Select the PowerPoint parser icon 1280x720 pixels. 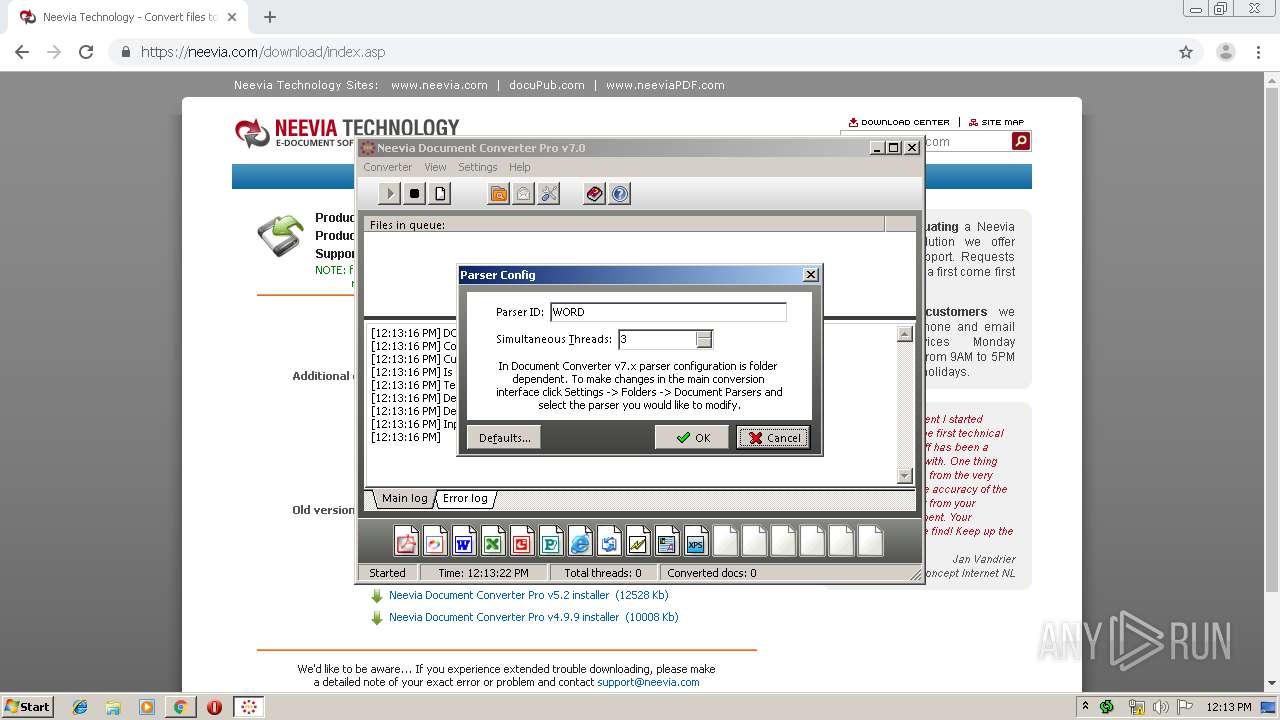click(522, 541)
